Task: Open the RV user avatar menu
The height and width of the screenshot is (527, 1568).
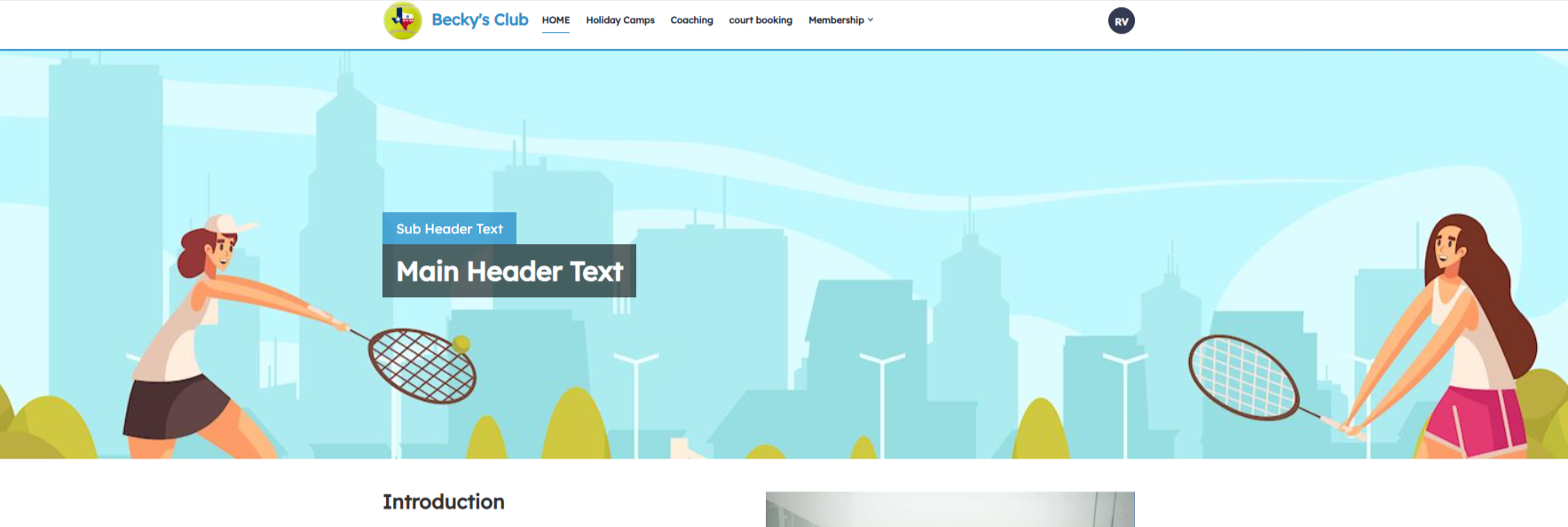Action: (1121, 21)
